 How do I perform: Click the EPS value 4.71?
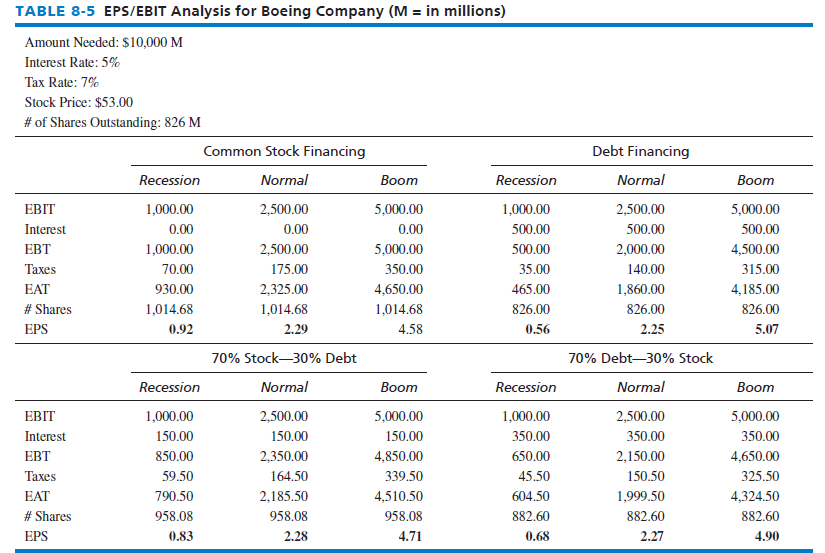coord(408,536)
